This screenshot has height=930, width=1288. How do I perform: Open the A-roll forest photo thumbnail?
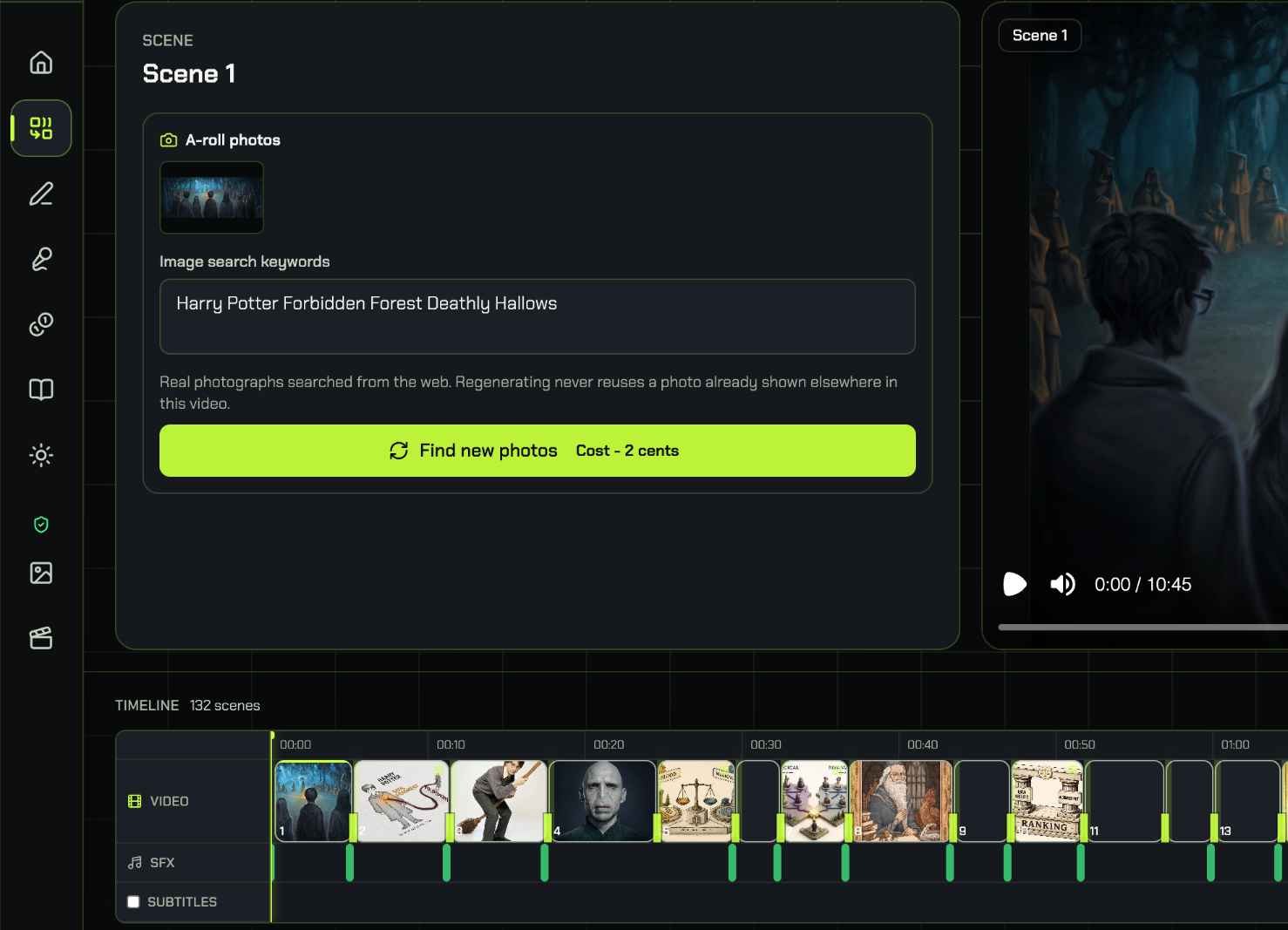click(212, 197)
